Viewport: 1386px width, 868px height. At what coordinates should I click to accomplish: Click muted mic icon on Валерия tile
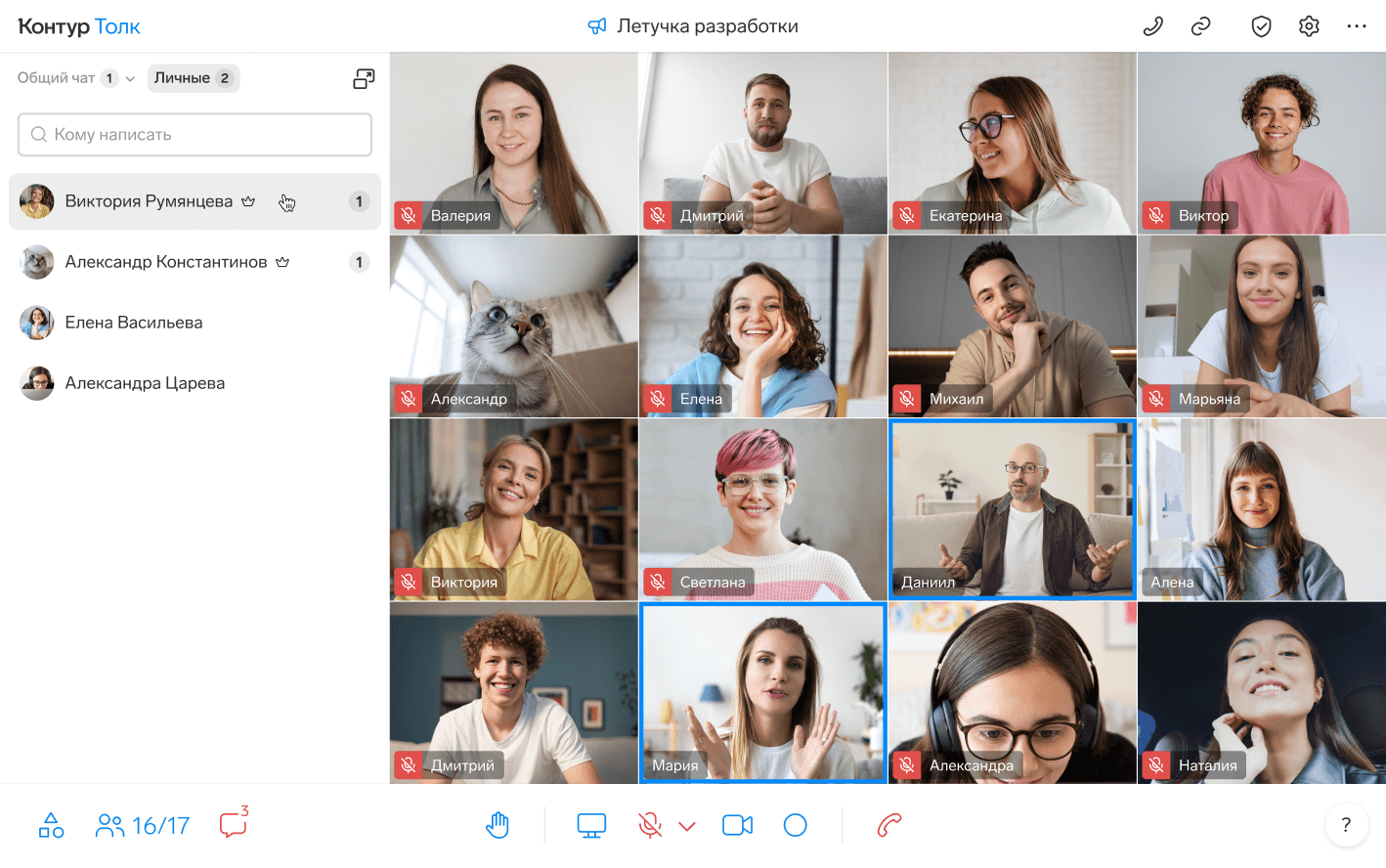click(x=409, y=216)
